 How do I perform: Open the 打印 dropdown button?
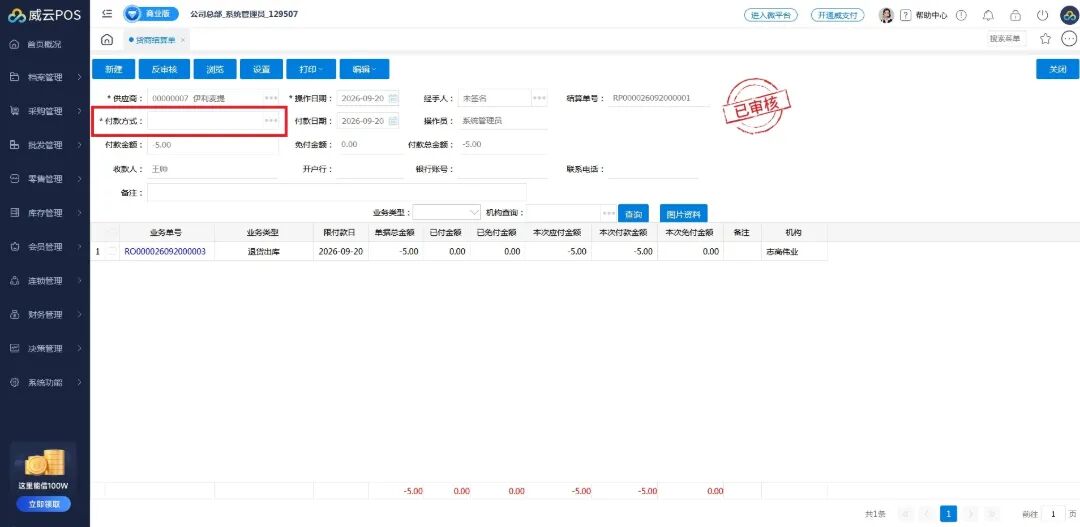(311, 69)
